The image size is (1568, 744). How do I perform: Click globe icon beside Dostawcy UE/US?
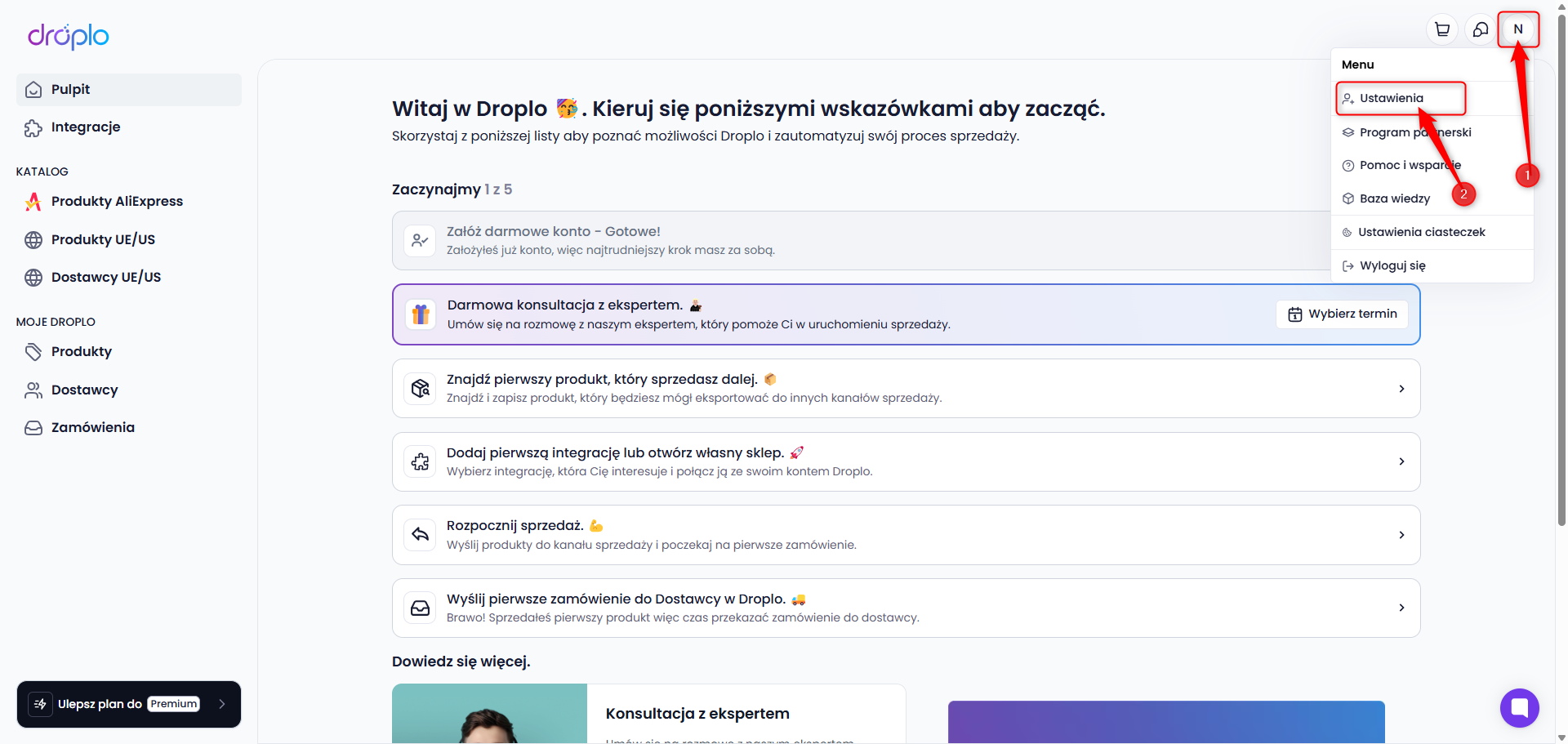click(33, 278)
